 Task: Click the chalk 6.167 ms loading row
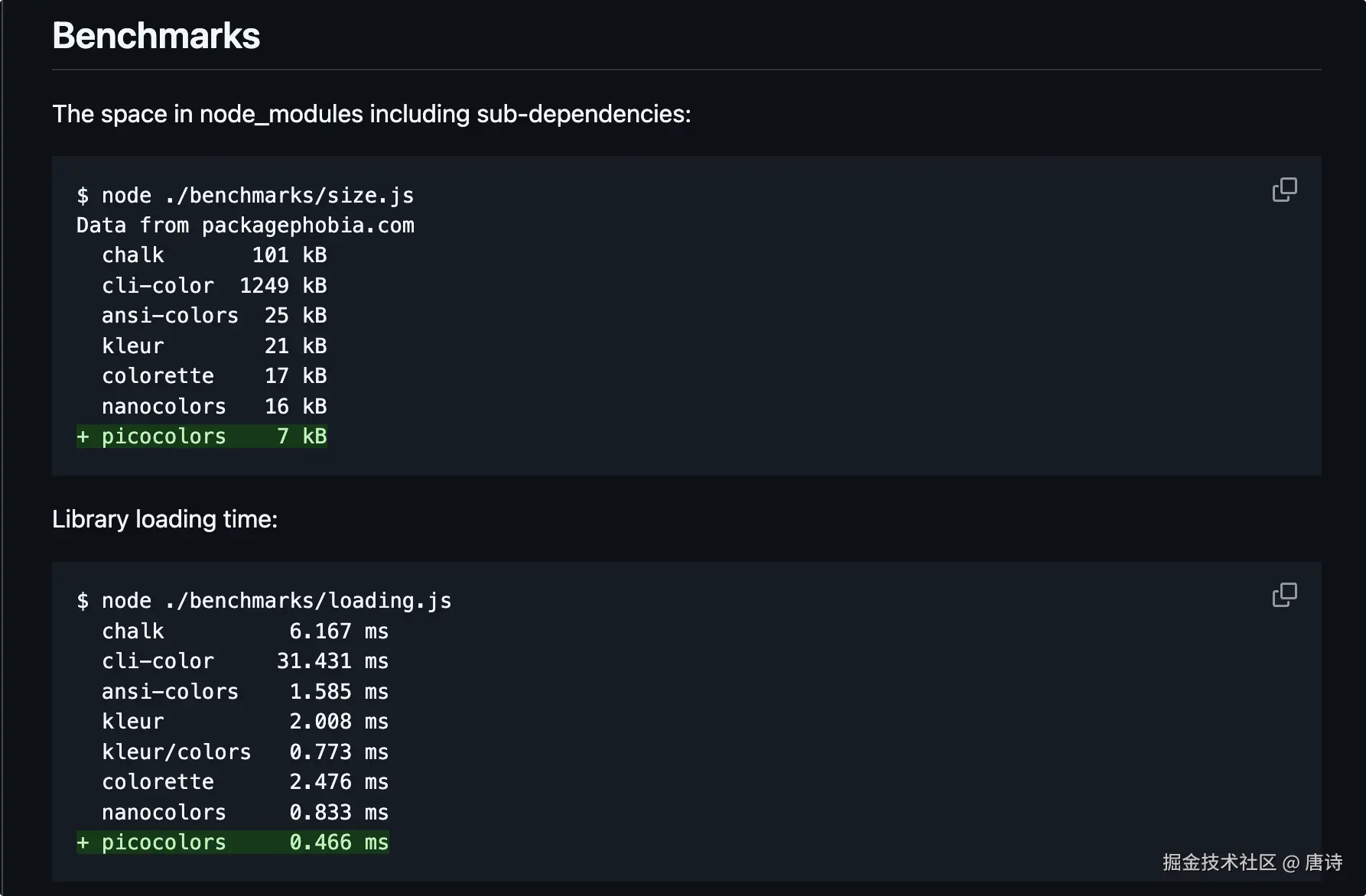tap(245, 631)
